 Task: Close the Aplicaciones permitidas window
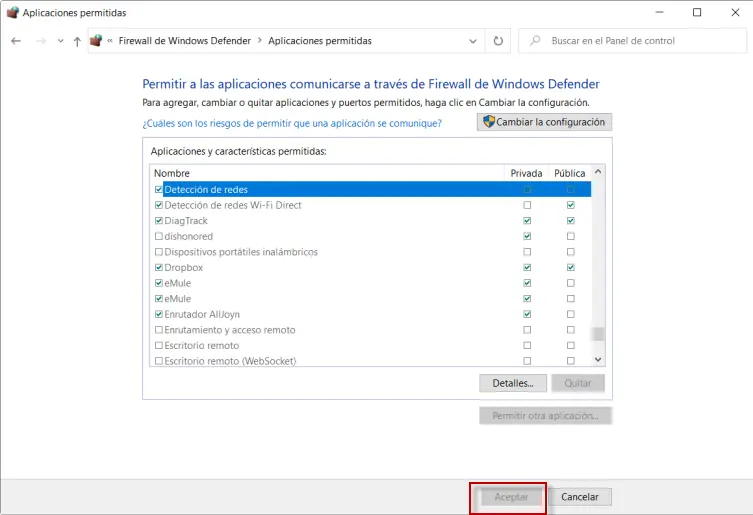(x=735, y=12)
